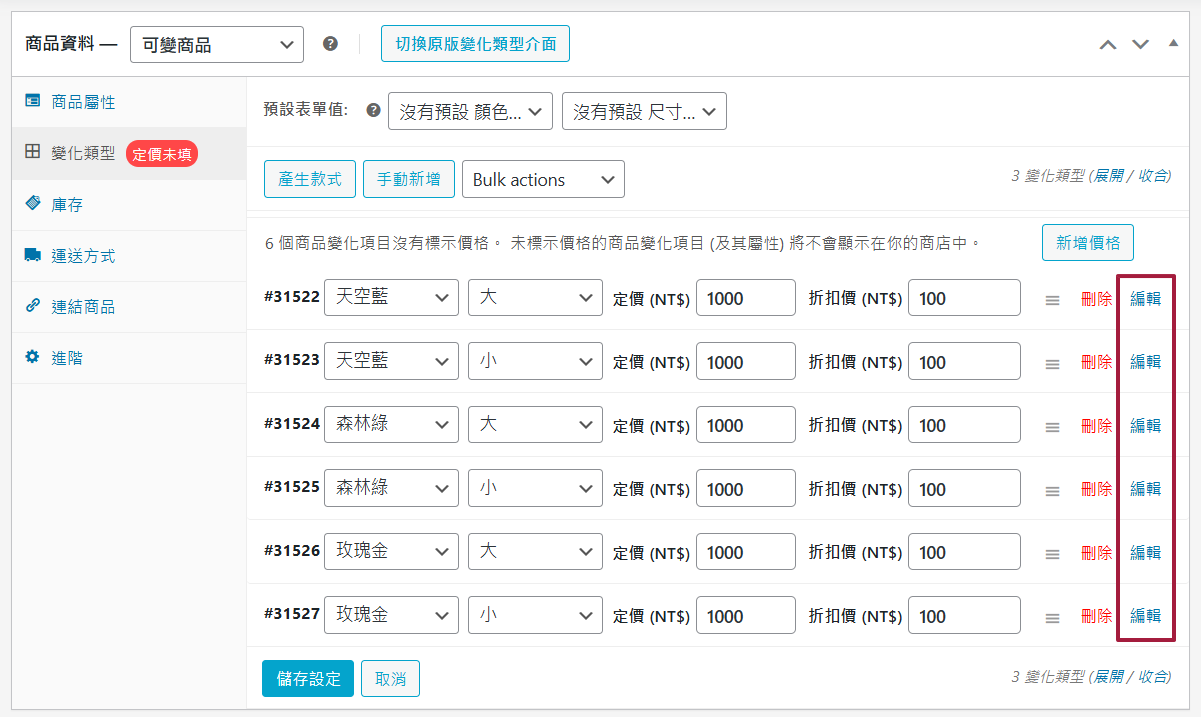Click the 新增價格 button
This screenshot has height=717, width=1201.
tap(1087, 242)
